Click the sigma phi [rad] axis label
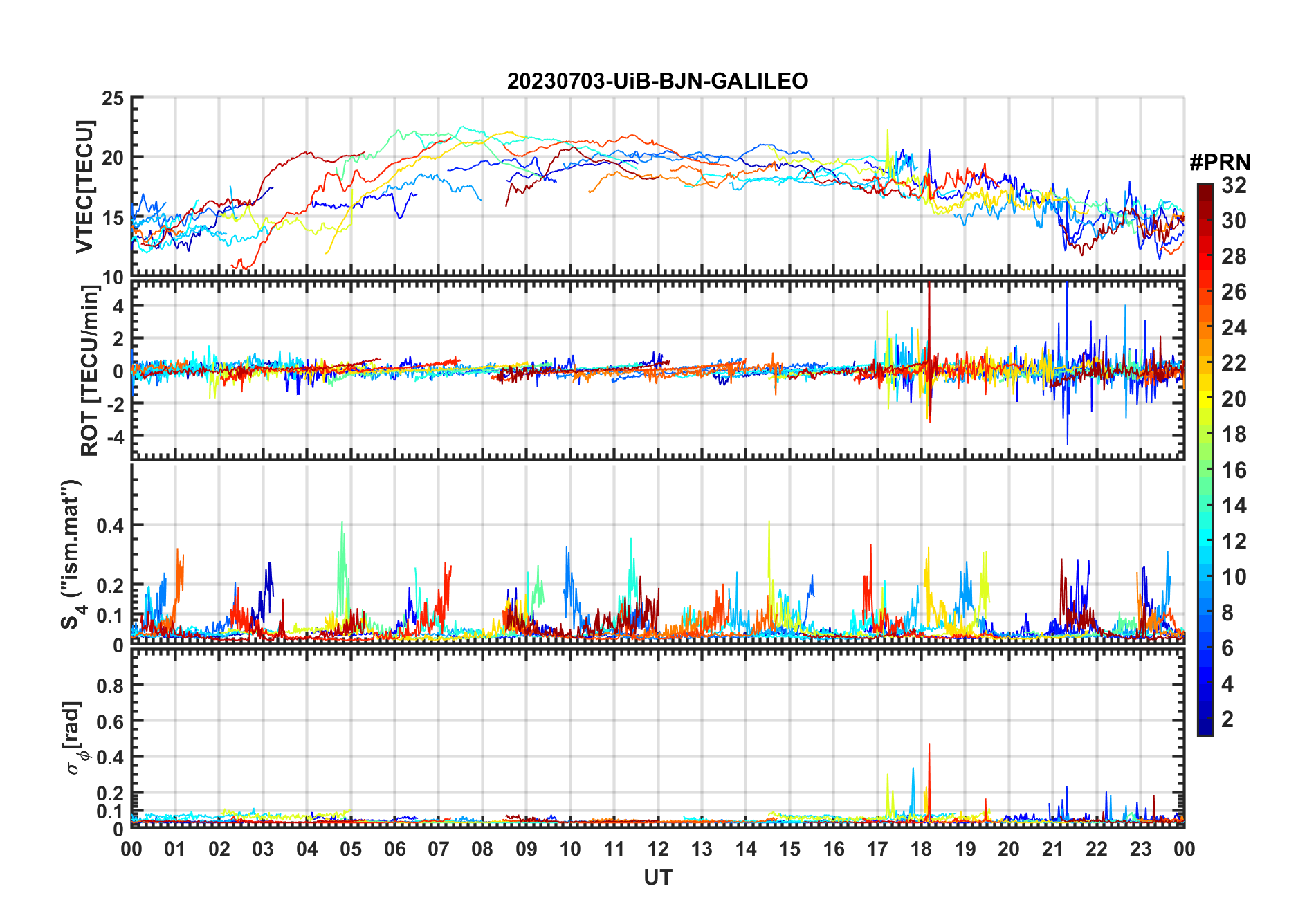The image size is (1316, 920). pyautogui.click(x=75, y=738)
